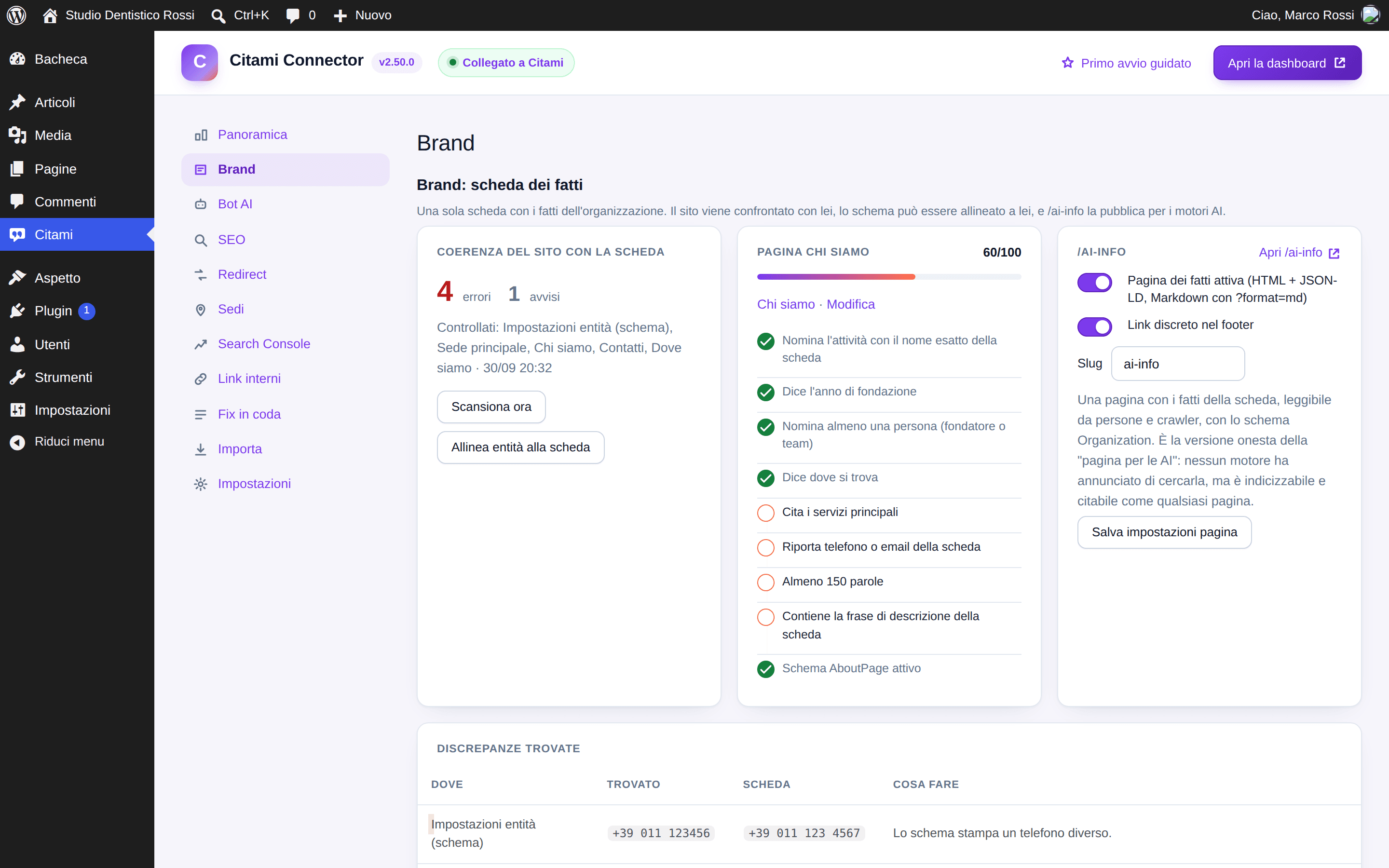Viewport: 1389px width, 868px height.
Task: Click the Importa download icon
Action: (200, 449)
